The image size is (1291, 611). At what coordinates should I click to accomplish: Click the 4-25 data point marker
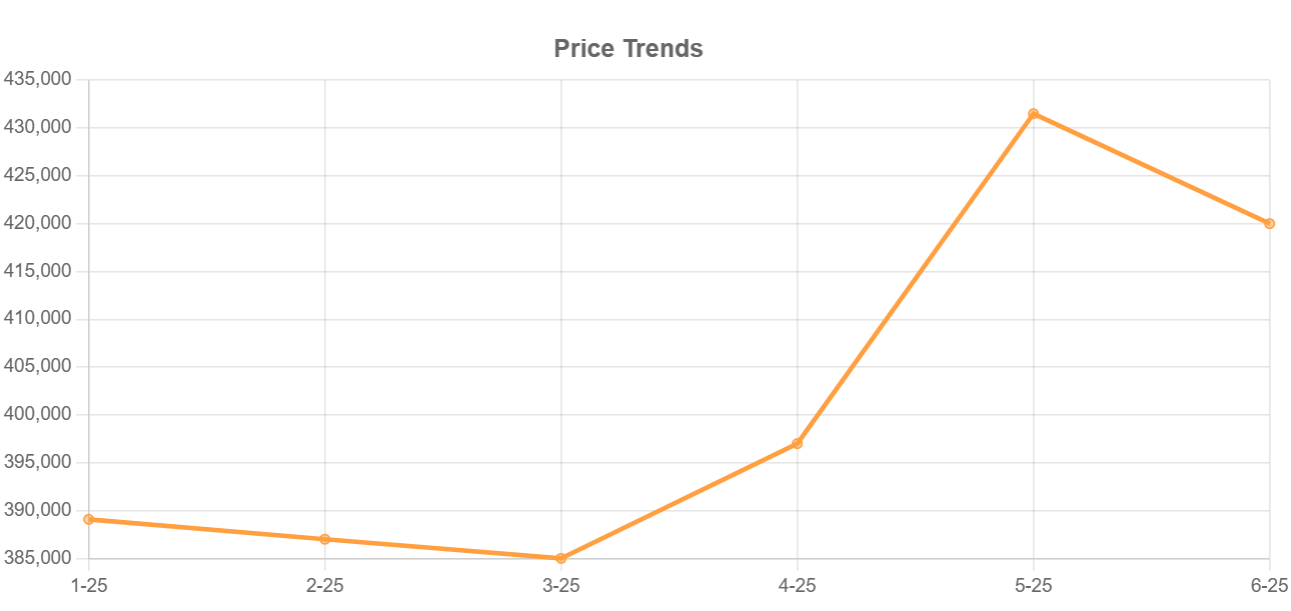[797, 443]
